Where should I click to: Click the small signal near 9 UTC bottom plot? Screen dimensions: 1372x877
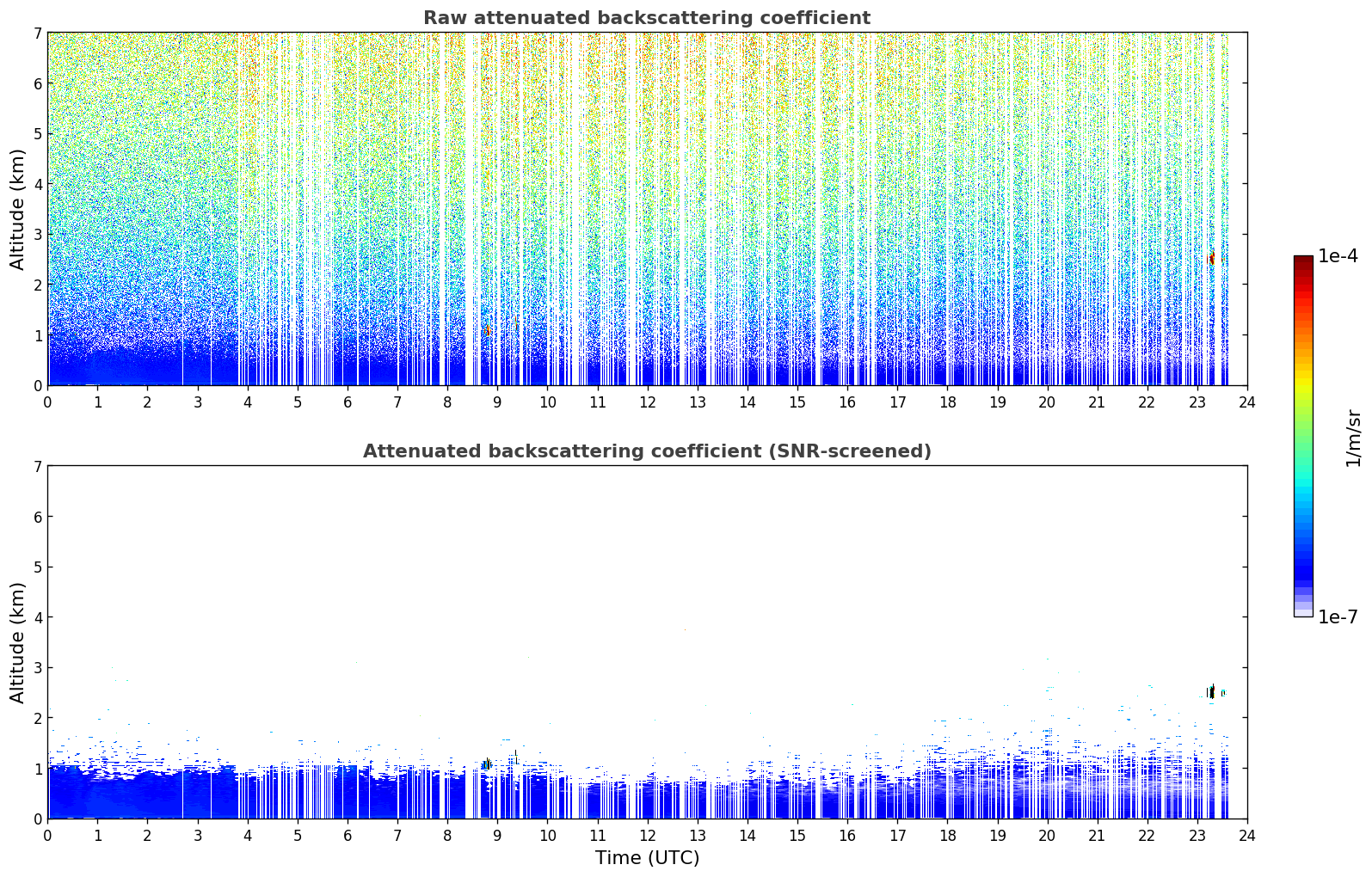pyautogui.click(x=487, y=764)
